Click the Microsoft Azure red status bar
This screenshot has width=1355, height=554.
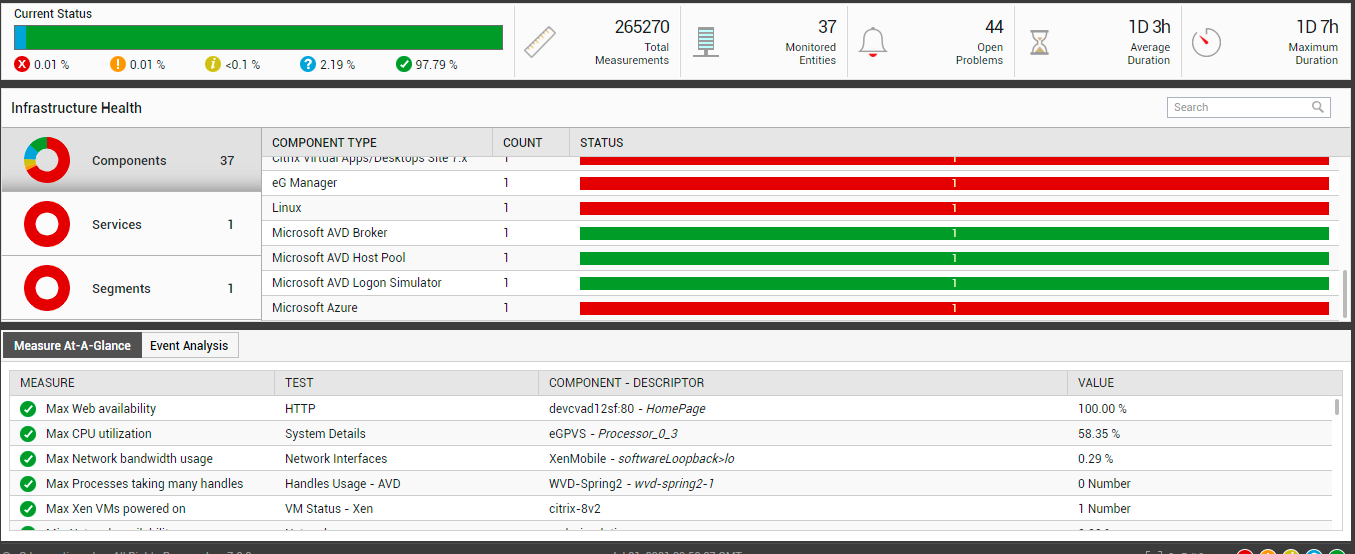click(x=954, y=308)
